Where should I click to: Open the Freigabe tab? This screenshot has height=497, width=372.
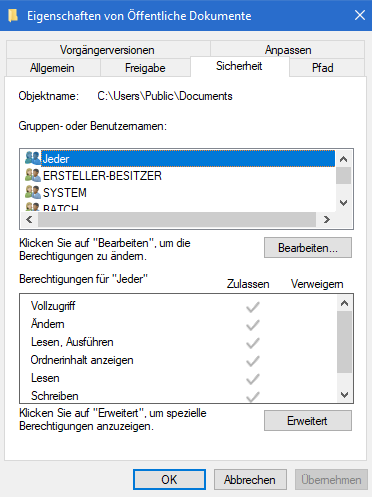(145, 68)
